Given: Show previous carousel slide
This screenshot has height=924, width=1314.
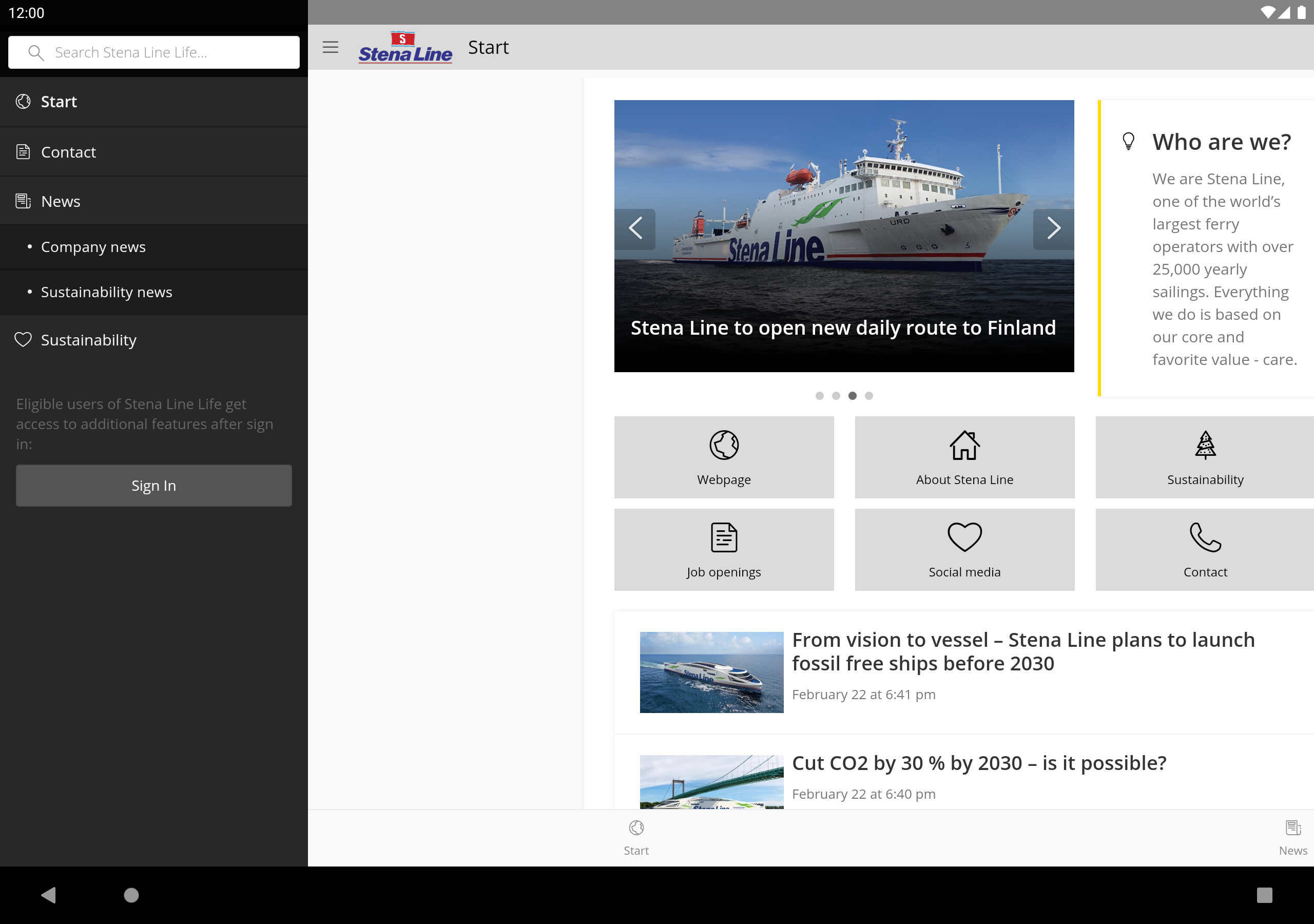Looking at the screenshot, I should (x=635, y=229).
